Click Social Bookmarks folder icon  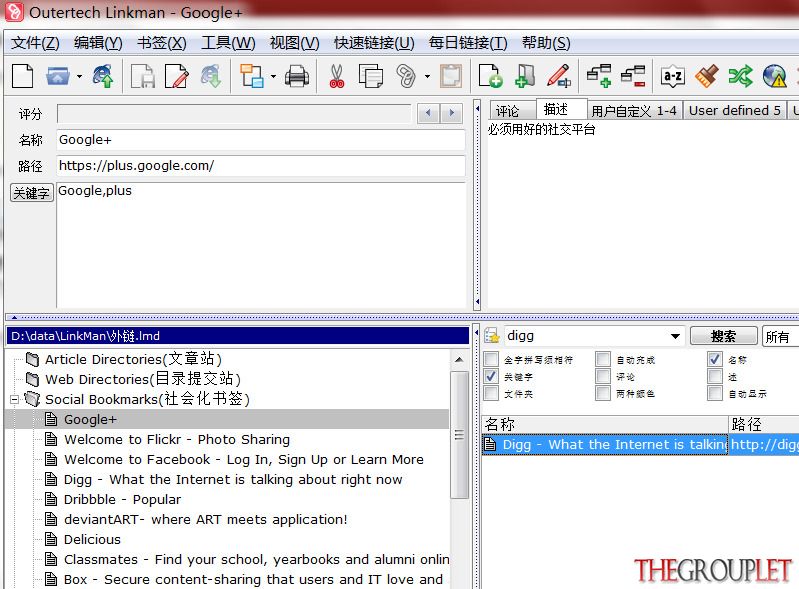tap(33, 399)
